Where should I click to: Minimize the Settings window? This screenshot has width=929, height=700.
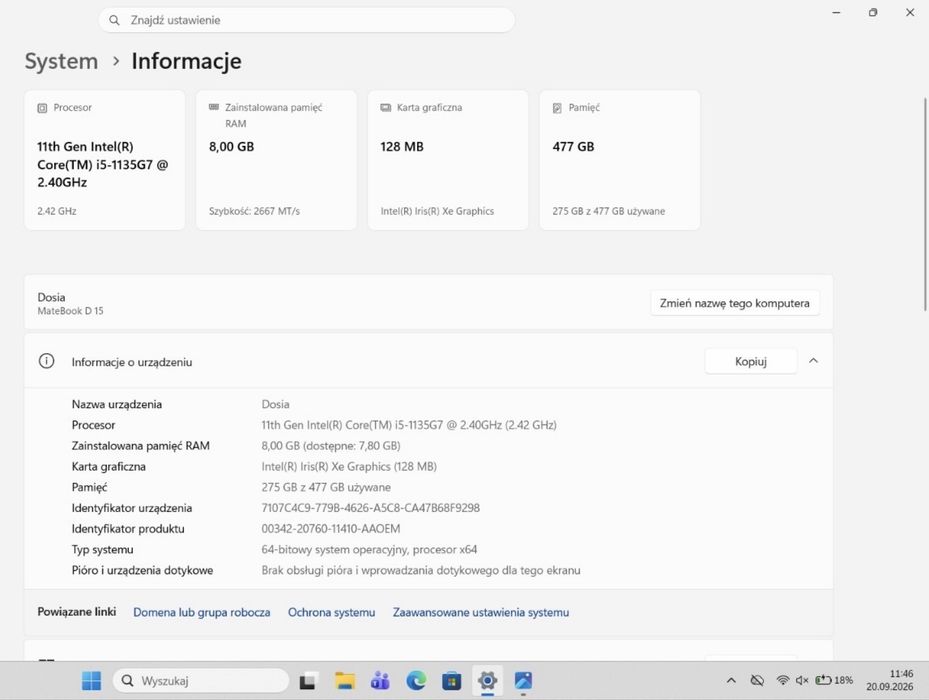pos(837,12)
